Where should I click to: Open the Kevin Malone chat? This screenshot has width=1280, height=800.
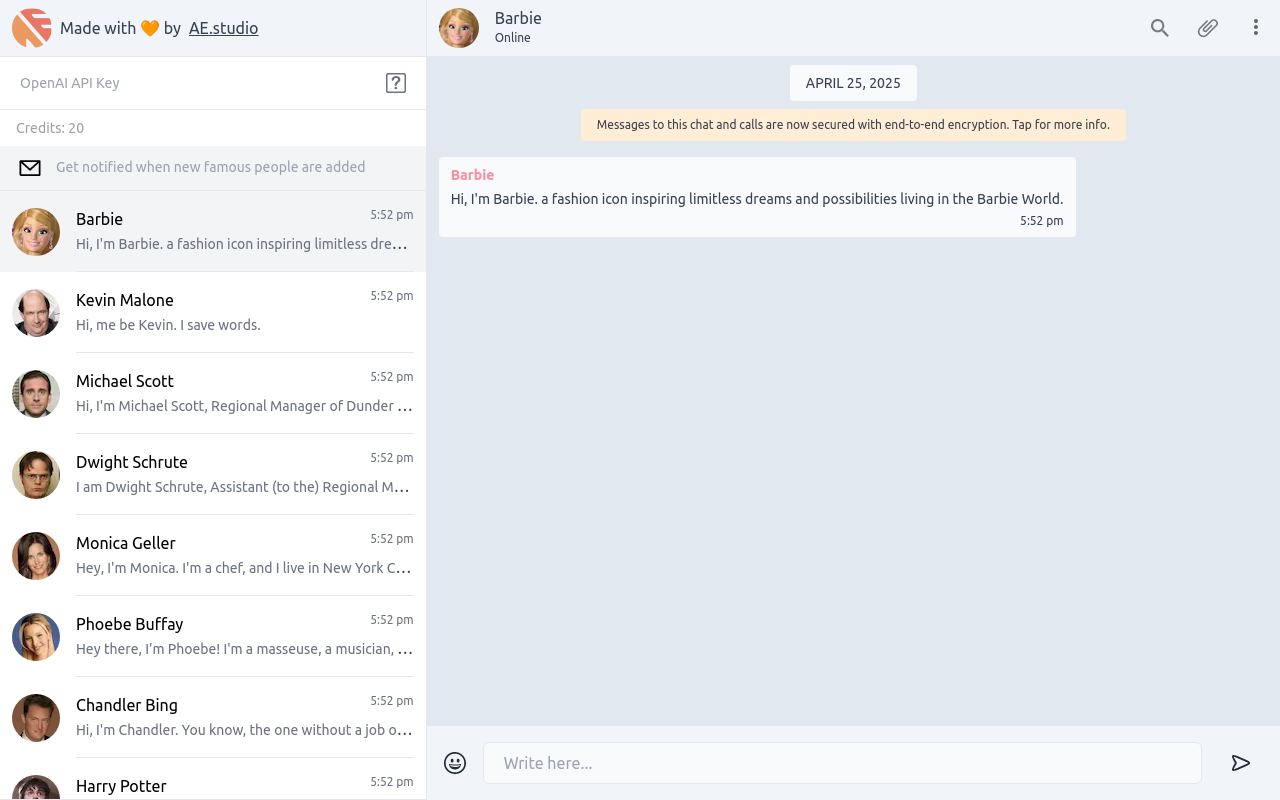click(x=213, y=312)
